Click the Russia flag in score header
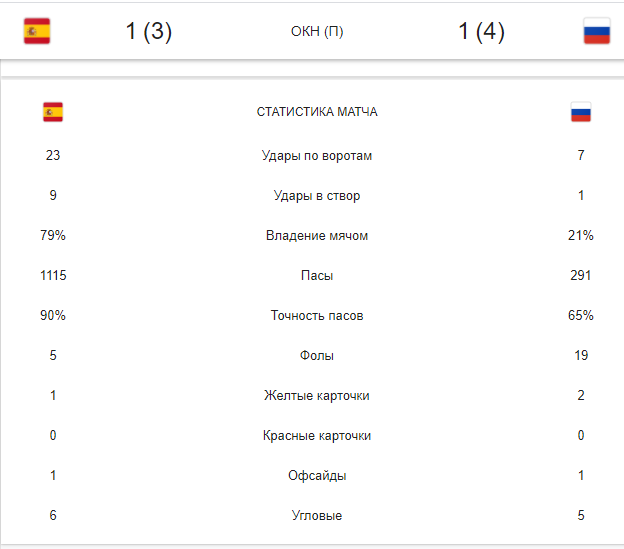This screenshot has width=624, height=549. 597,32
